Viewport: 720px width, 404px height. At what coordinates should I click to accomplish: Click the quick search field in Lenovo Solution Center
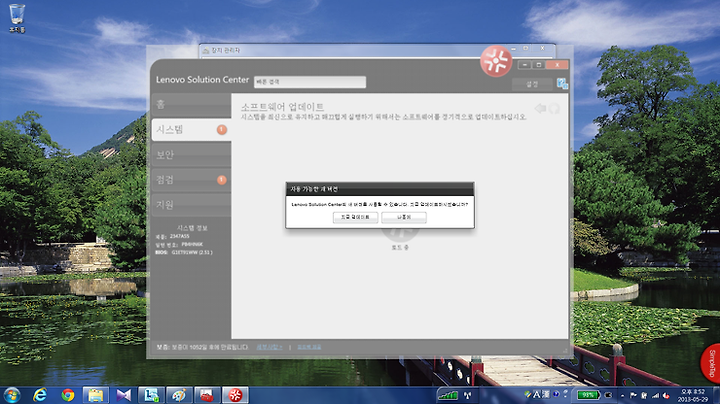[x=310, y=82]
